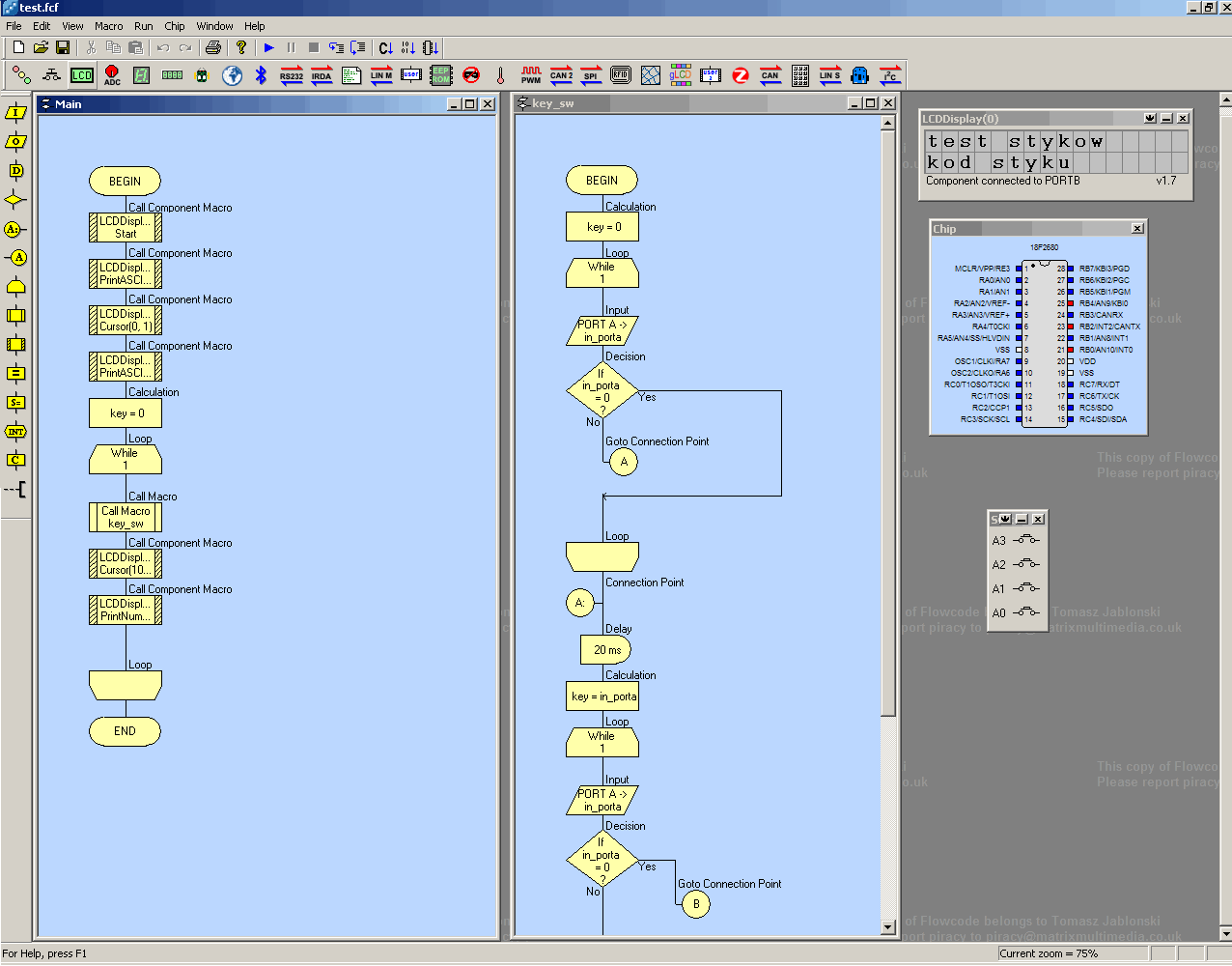Click the 20 ms Delay block
The width and height of the screenshot is (1232, 966).
[606, 650]
